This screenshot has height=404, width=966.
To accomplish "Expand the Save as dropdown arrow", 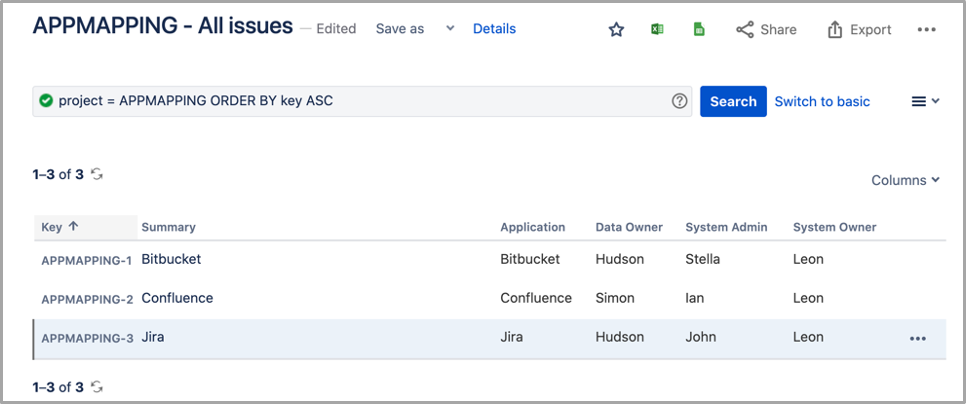I will (x=450, y=29).
